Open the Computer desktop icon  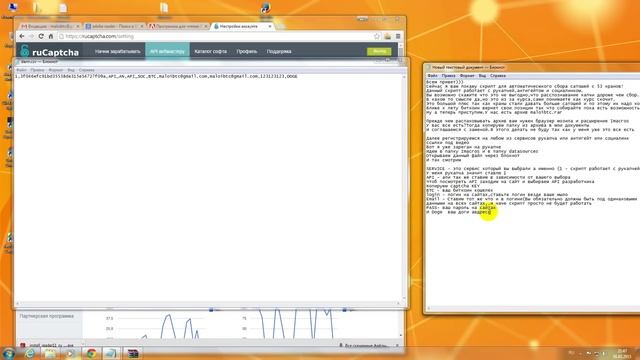(12, 8)
